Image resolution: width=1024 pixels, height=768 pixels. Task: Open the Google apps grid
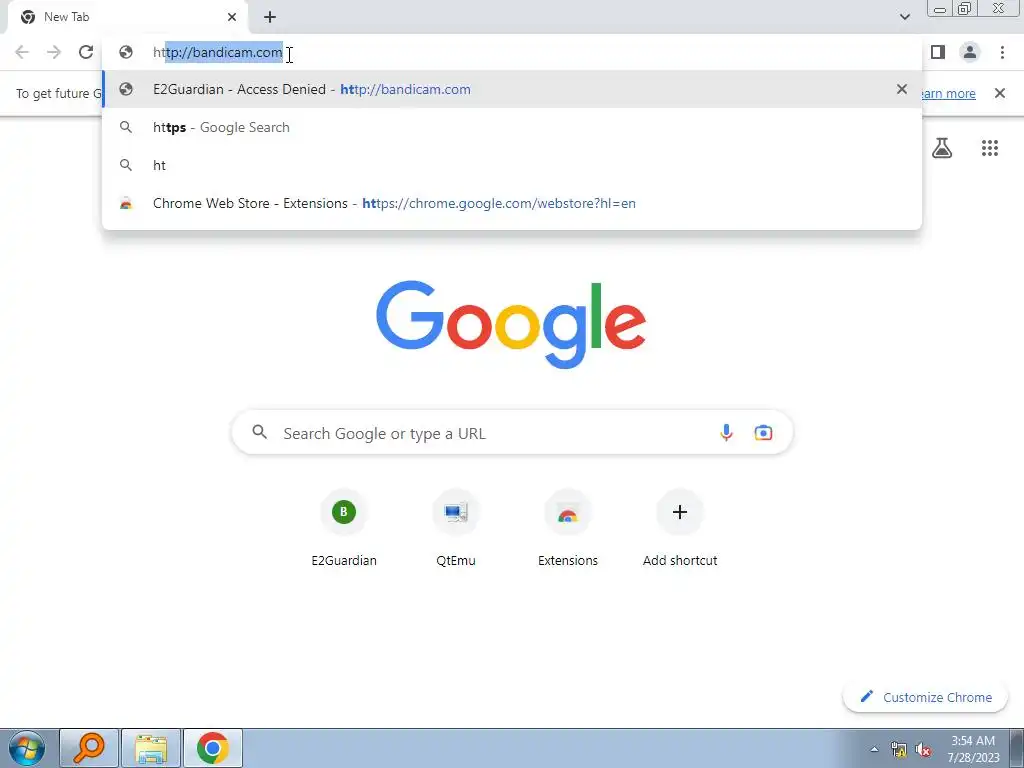[x=990, y=148]
